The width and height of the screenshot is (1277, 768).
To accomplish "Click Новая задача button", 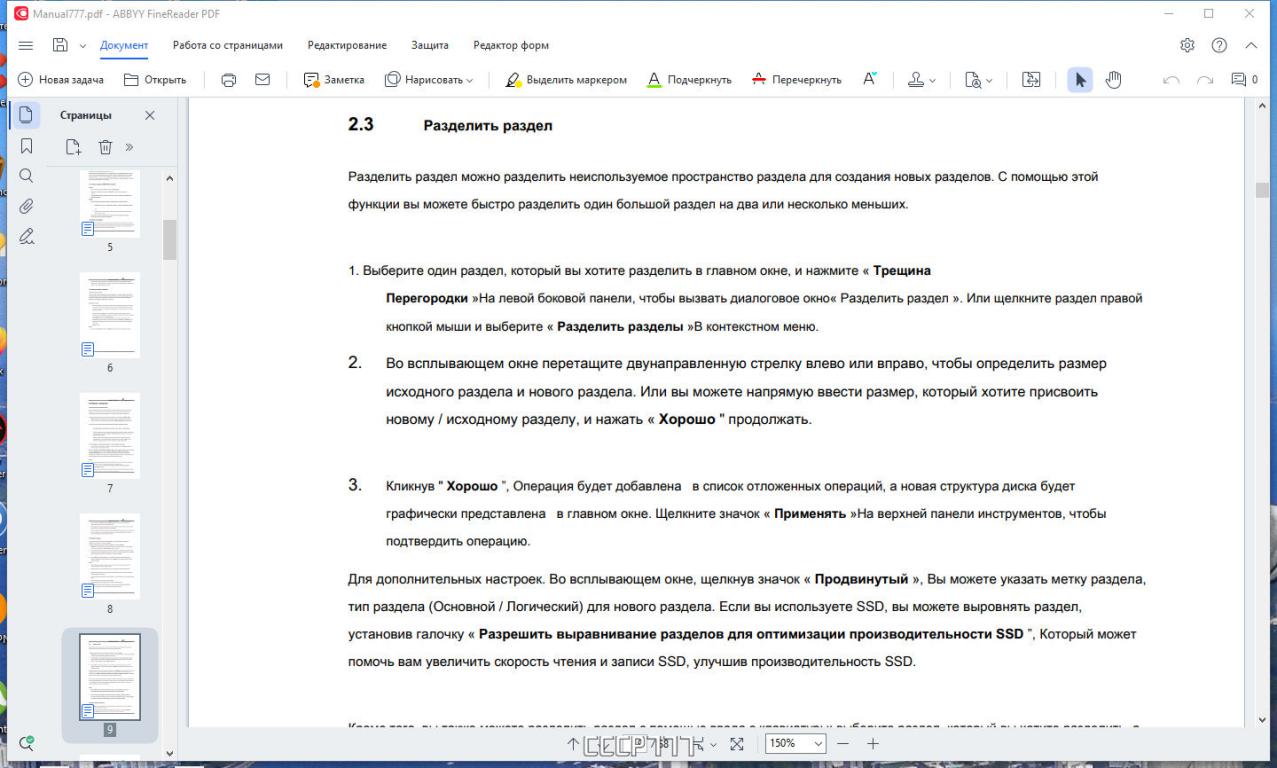I will [60, 80].
